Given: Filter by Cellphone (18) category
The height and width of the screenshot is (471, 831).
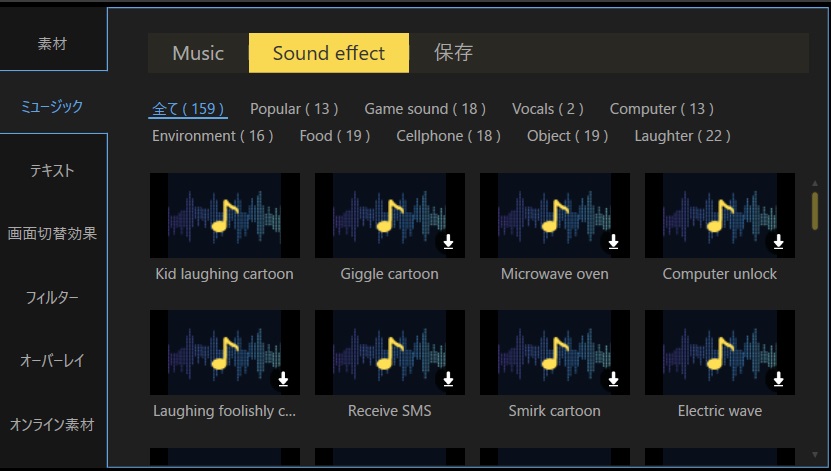Looking at the screenshot, I should 448,136.
